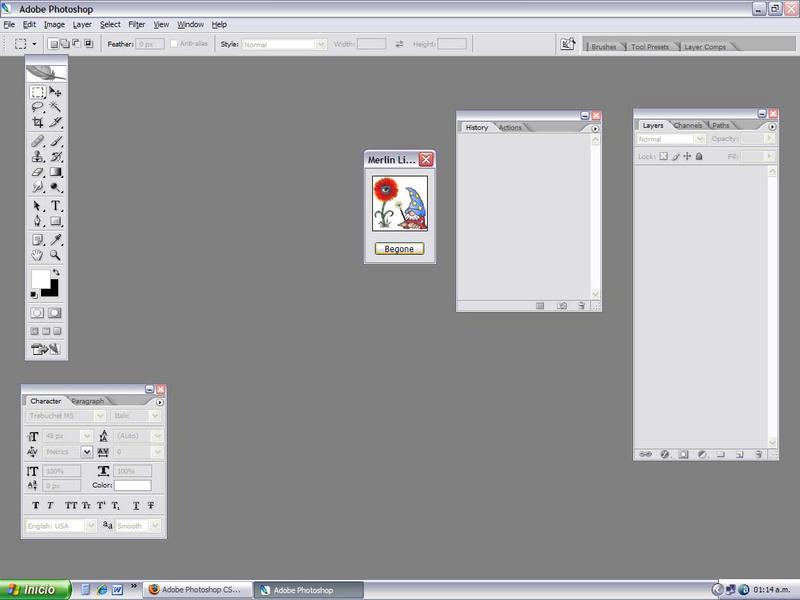Choose the Horizontal Type tool
This screenshot has height=600, width=800.
(x=56, y=205)
